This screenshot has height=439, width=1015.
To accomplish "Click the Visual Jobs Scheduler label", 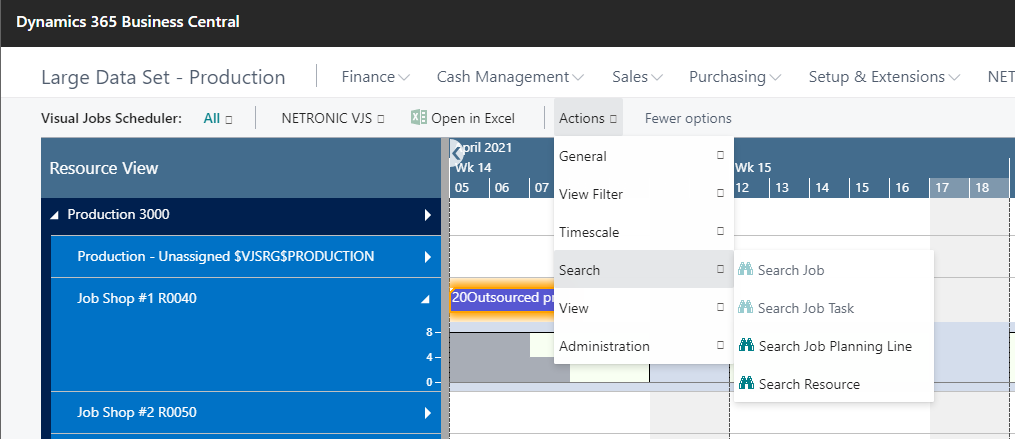I will [x=111, y=118].
